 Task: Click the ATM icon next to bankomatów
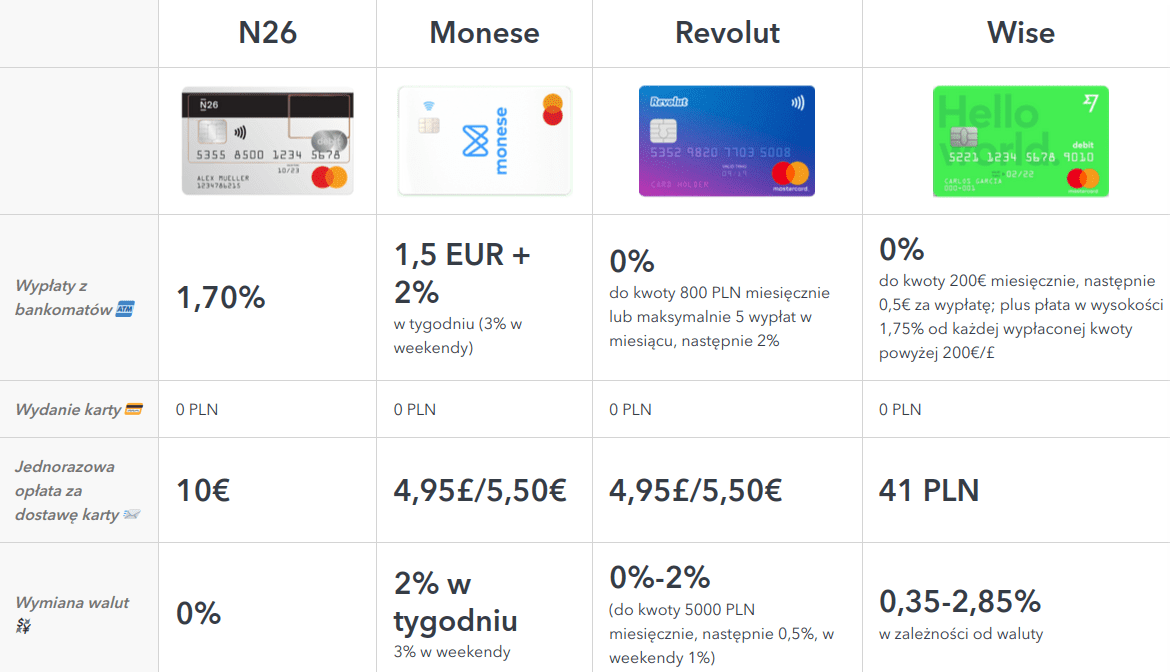click(x=125, y=309)
